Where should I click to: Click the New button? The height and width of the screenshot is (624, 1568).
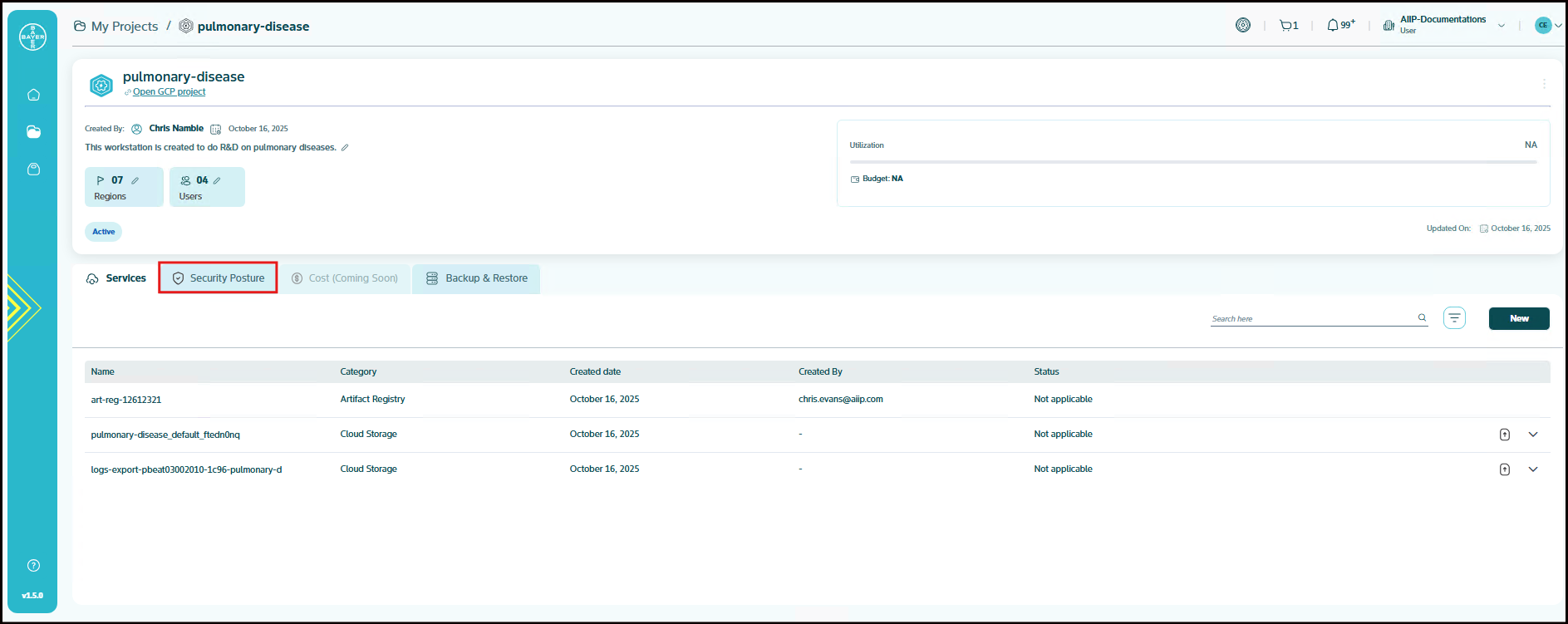[1518, 318]
